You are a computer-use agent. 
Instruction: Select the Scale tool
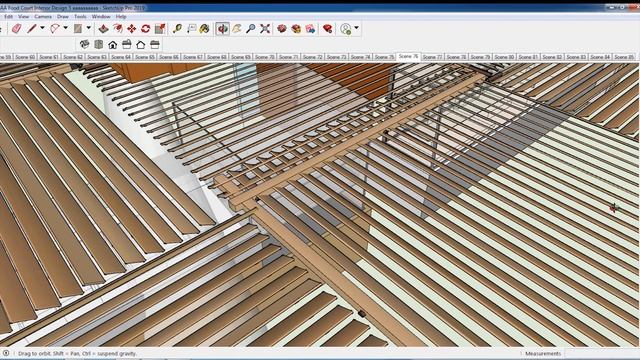(x=160, y=29)
